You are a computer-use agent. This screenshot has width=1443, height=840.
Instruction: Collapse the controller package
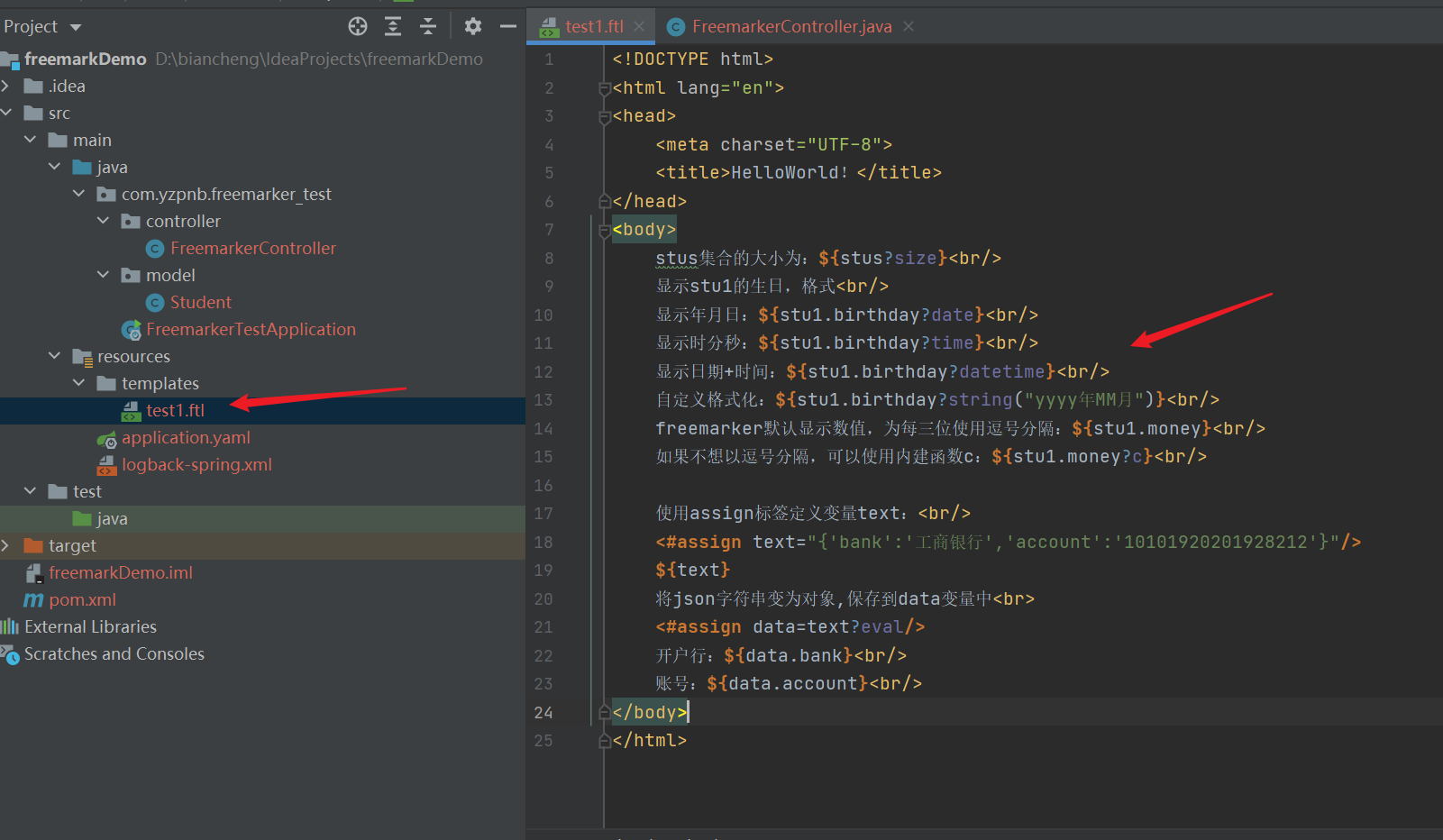point(103,221)
